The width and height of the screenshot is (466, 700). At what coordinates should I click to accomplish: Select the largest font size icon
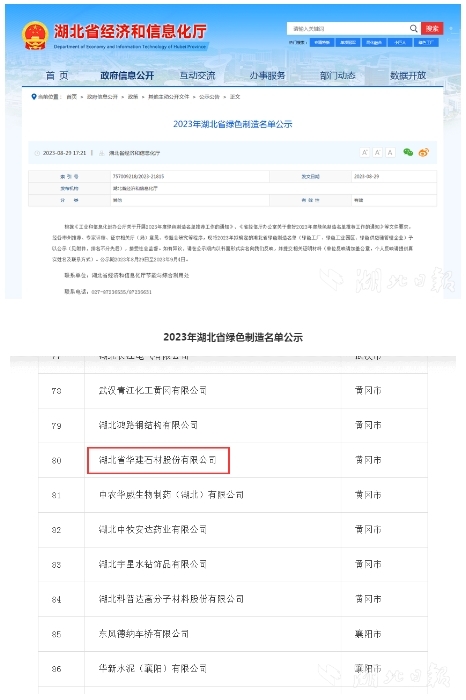click(x=365, y=153)
